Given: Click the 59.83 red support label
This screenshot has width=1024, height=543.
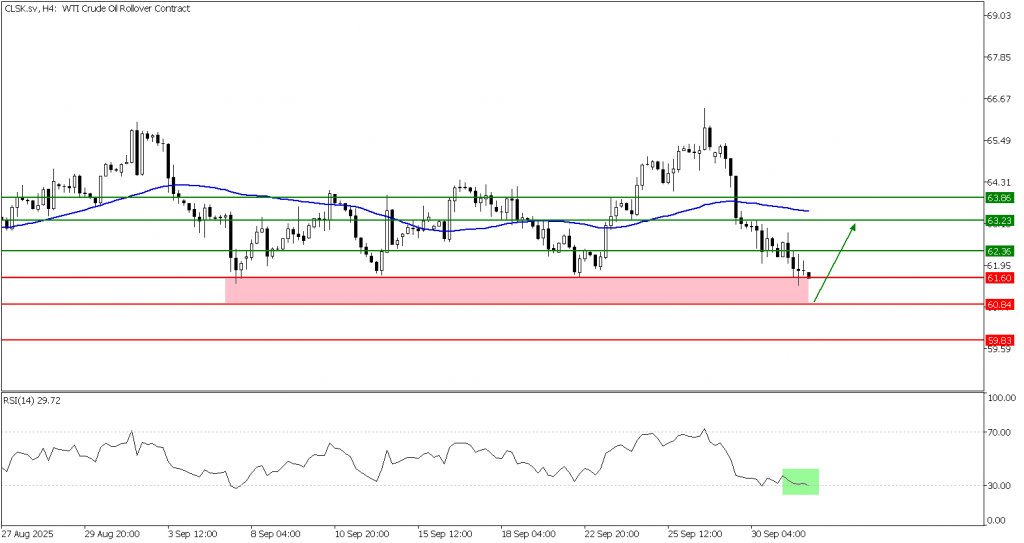Looking at the screenshot, I should [999, 340].
